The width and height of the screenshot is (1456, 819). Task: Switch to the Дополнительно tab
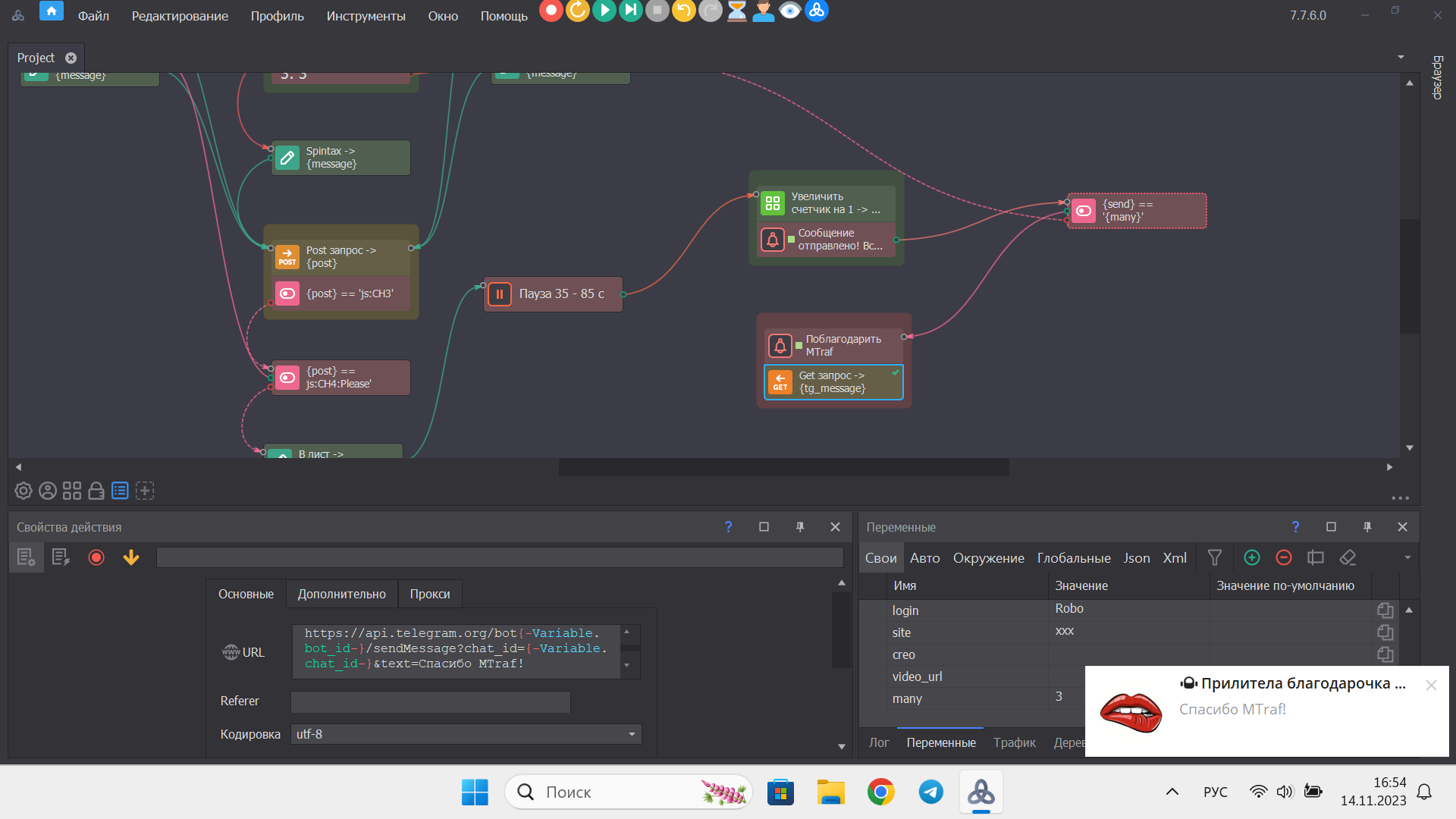341,594
